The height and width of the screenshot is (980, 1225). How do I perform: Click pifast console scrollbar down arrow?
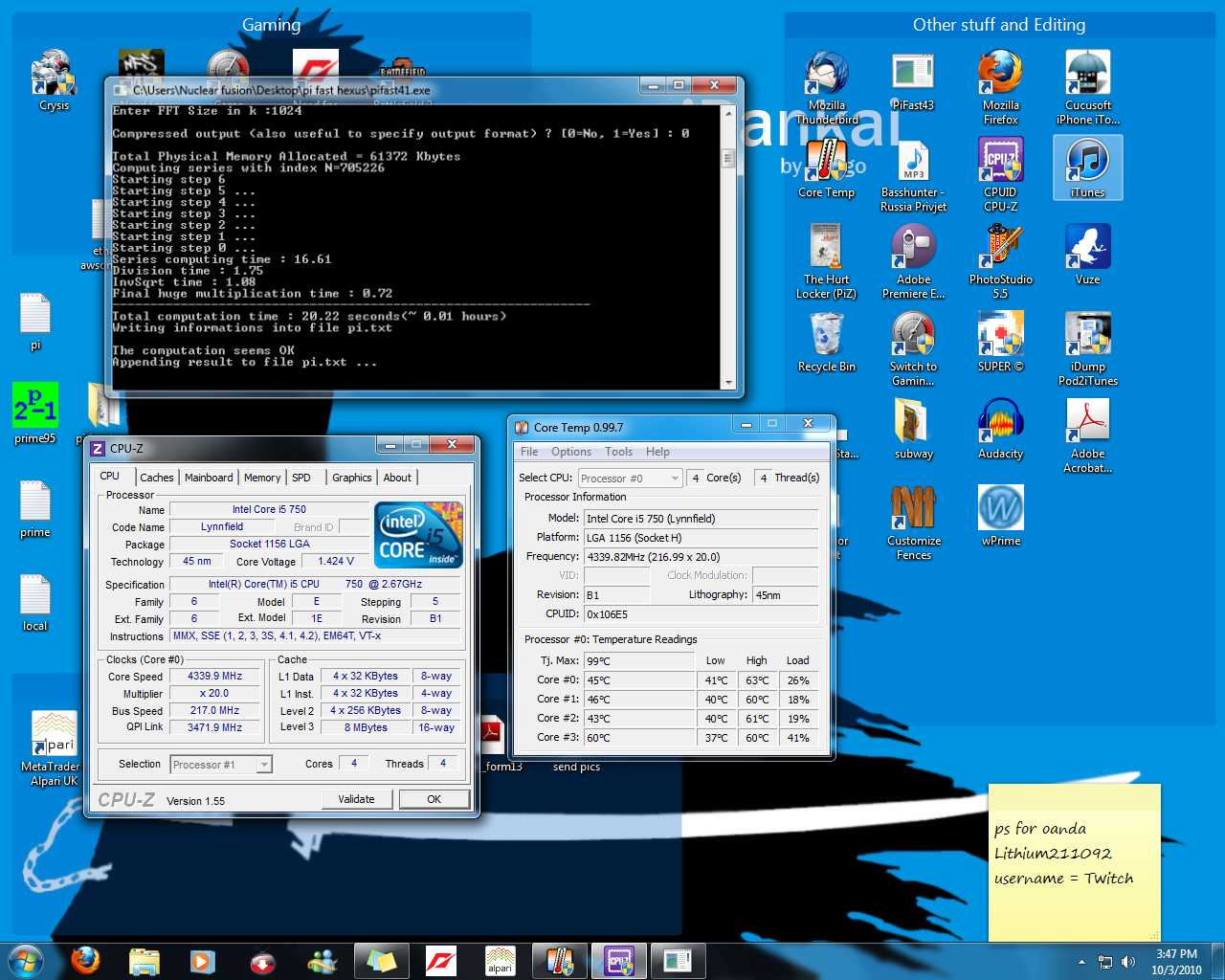728,383
